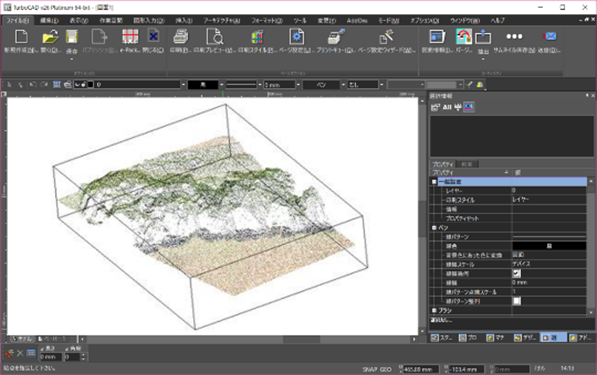
Task: Open the extract button dropdown arrow
Action: (x=483, y=59)
